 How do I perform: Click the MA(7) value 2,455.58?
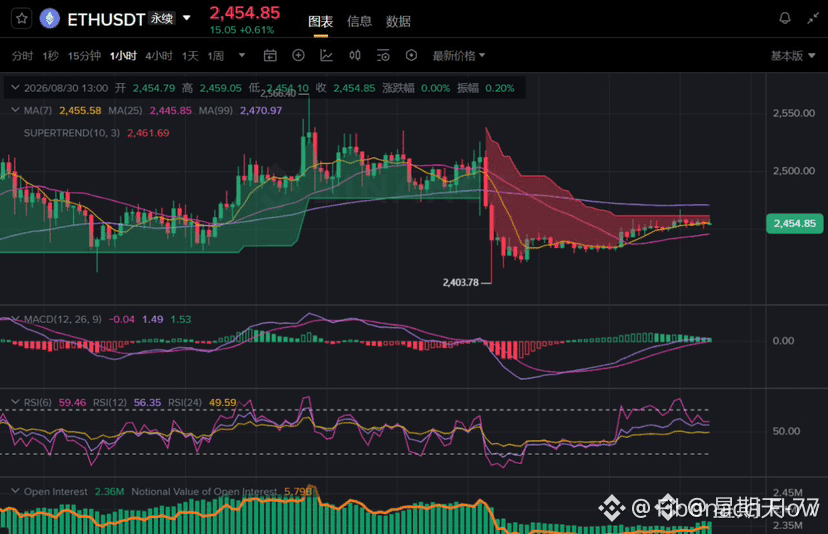[x=80, y=110]
